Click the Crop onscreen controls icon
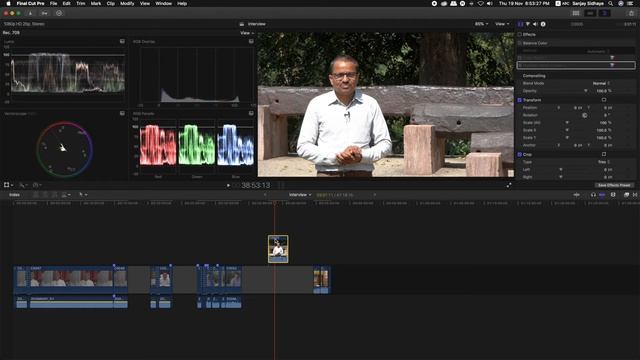This screenshot has height=360, width=640. click(x=604, y=154)
